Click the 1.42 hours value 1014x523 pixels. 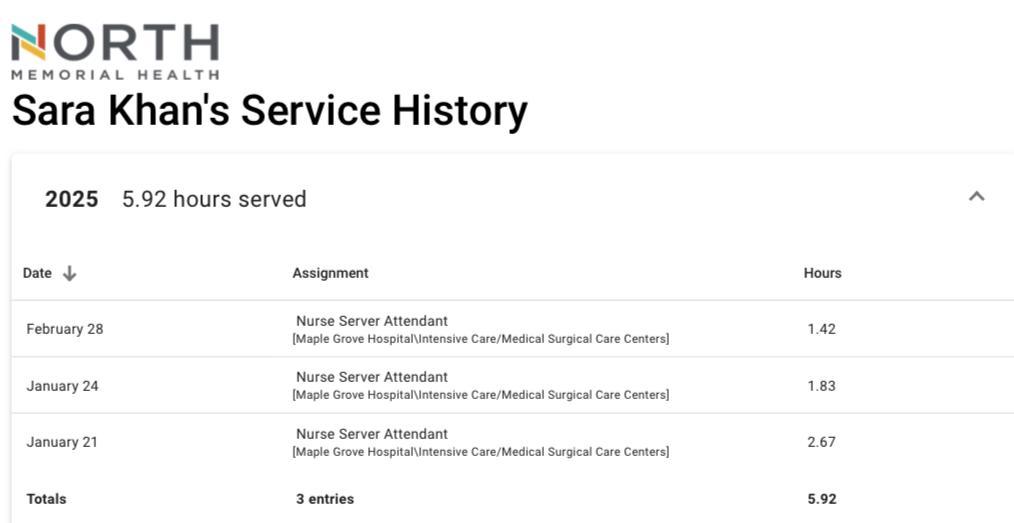click(x=821, y=329)
